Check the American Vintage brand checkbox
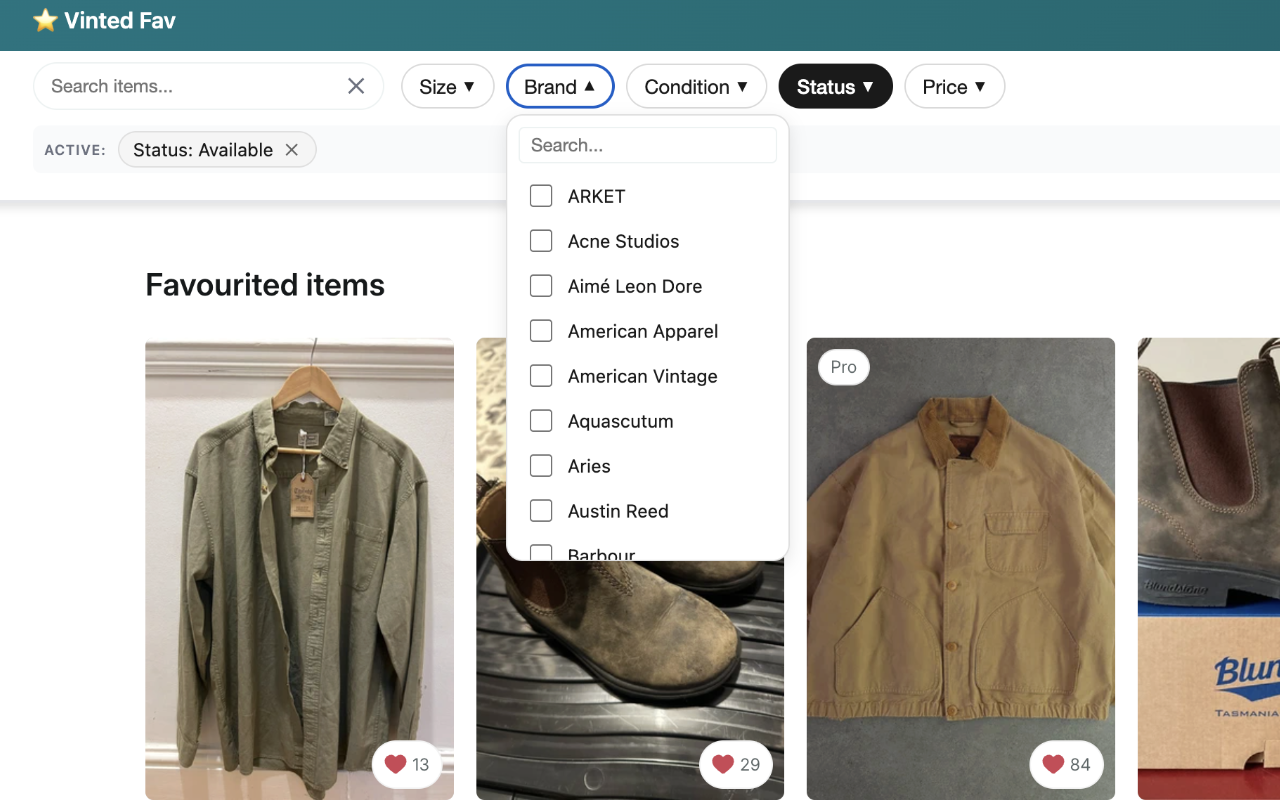Screen dimensions: 1280x800 pyautogui.click(x=541, y=376)
